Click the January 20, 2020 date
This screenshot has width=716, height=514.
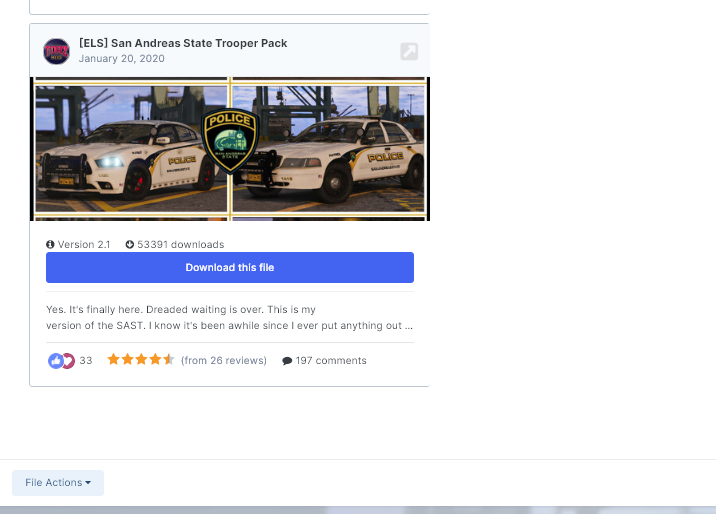tap(121, 58)
